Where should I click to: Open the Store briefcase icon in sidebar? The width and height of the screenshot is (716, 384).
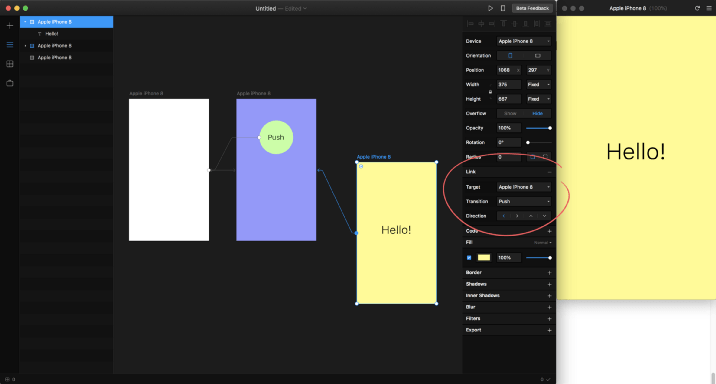10,83
